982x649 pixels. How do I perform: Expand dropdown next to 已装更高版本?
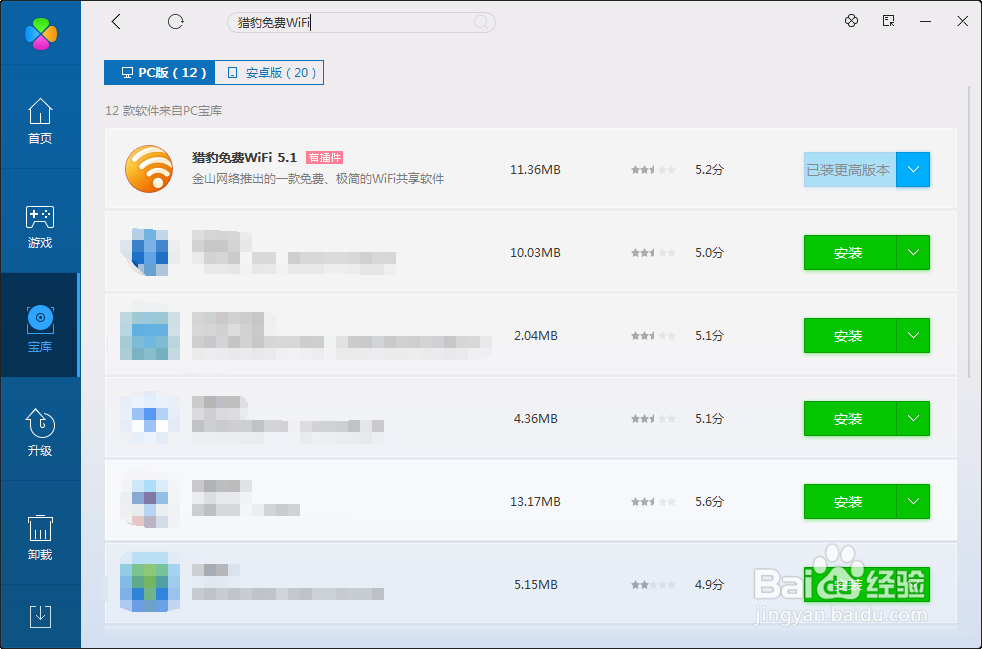click(913, 169)
